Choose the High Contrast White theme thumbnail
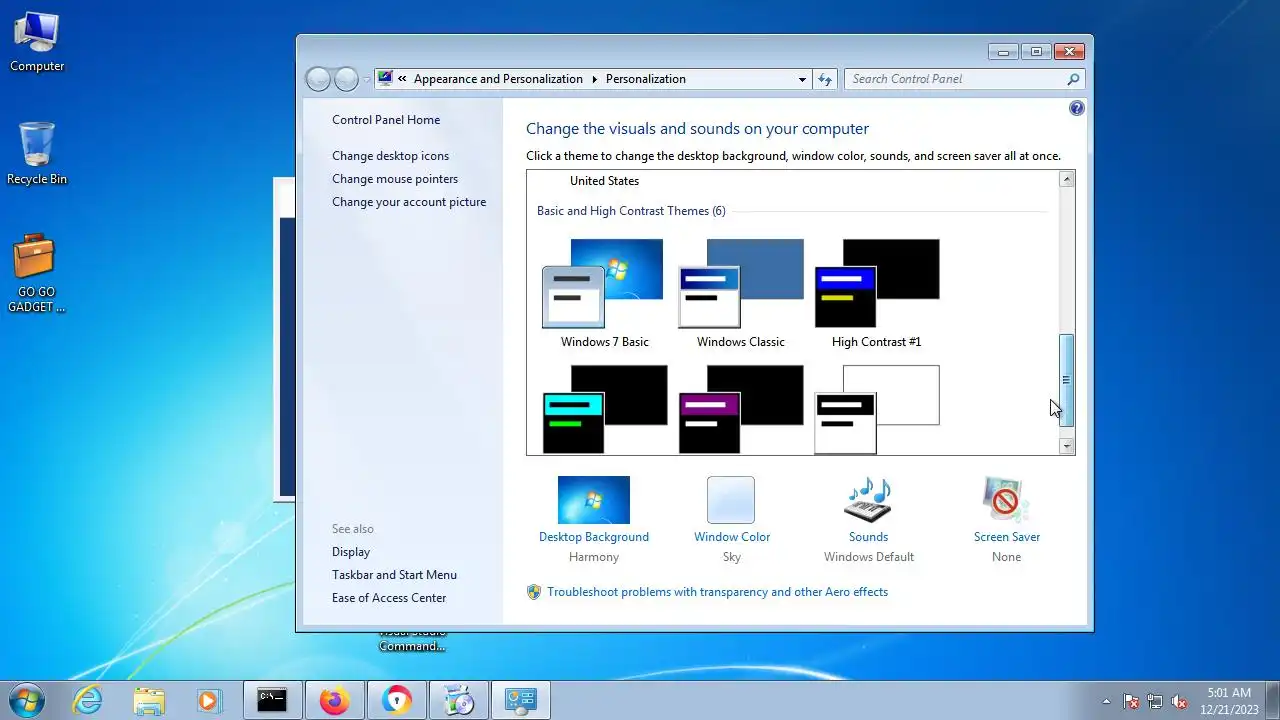The image size is (1280, 720). [876, 409]
